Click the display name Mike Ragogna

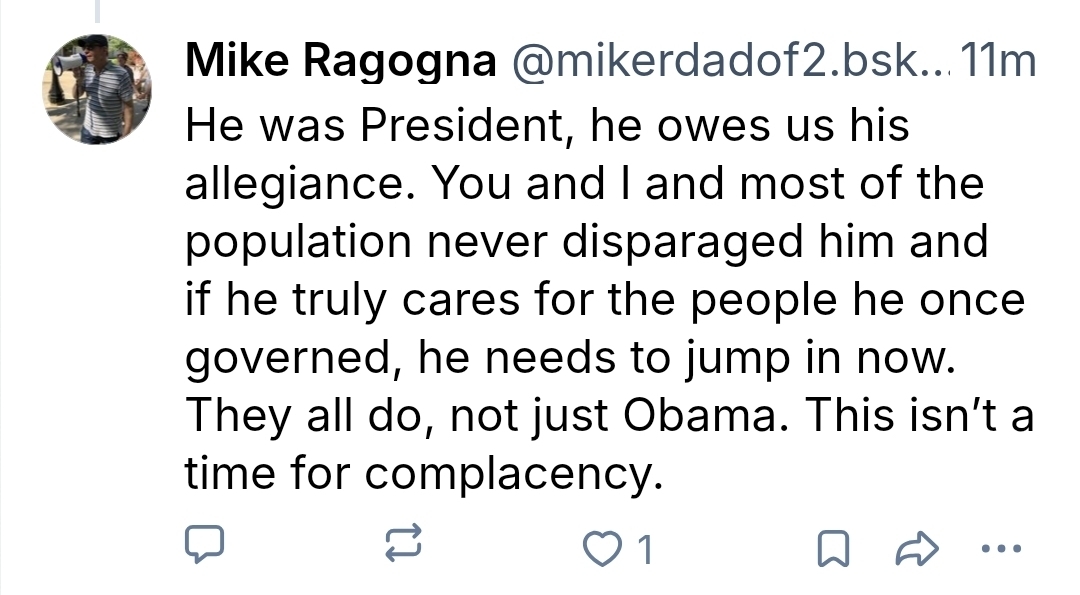341,64
